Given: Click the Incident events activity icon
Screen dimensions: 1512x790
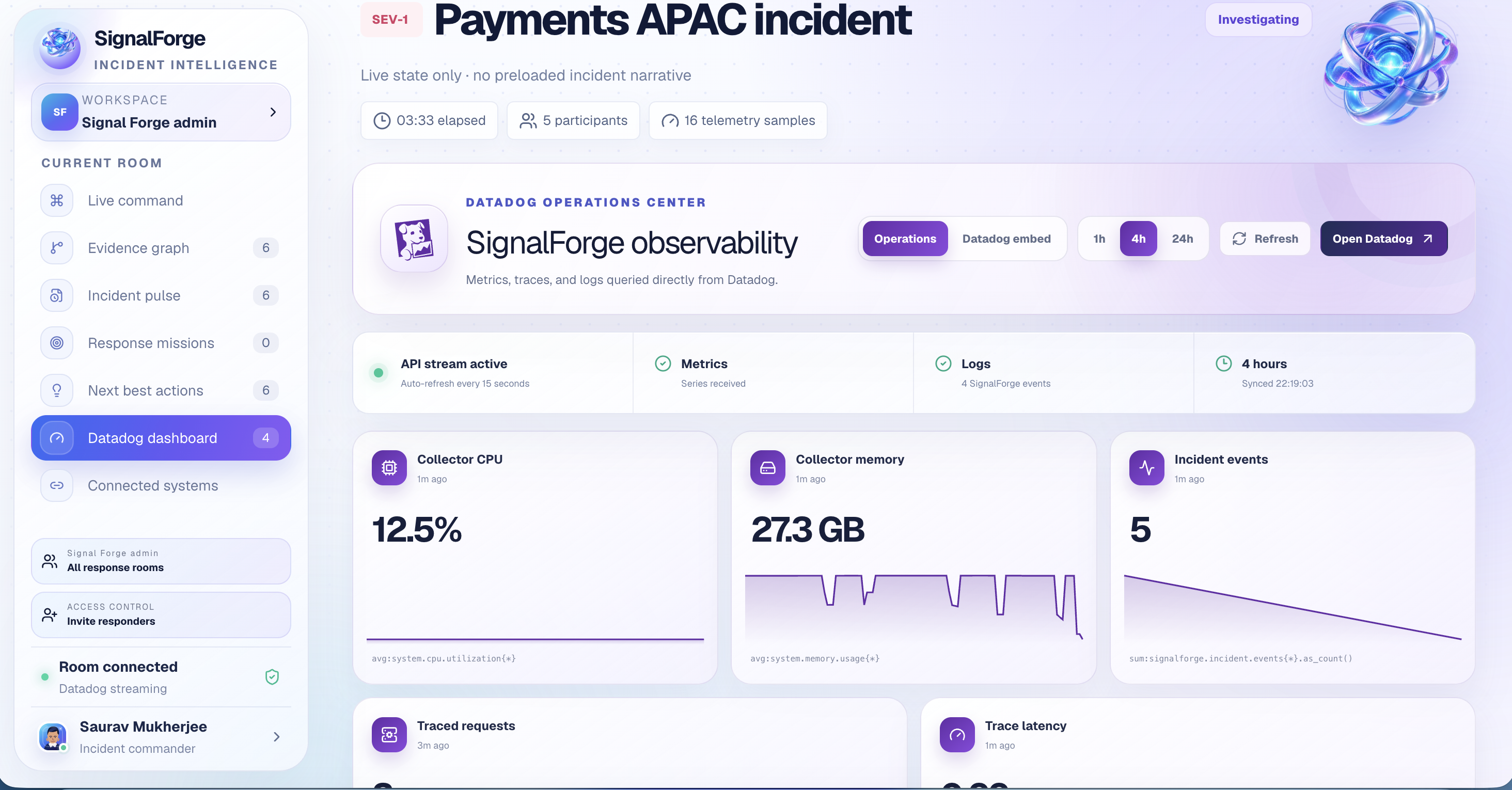Looking at the screenshot, I should pos(1146,468).
